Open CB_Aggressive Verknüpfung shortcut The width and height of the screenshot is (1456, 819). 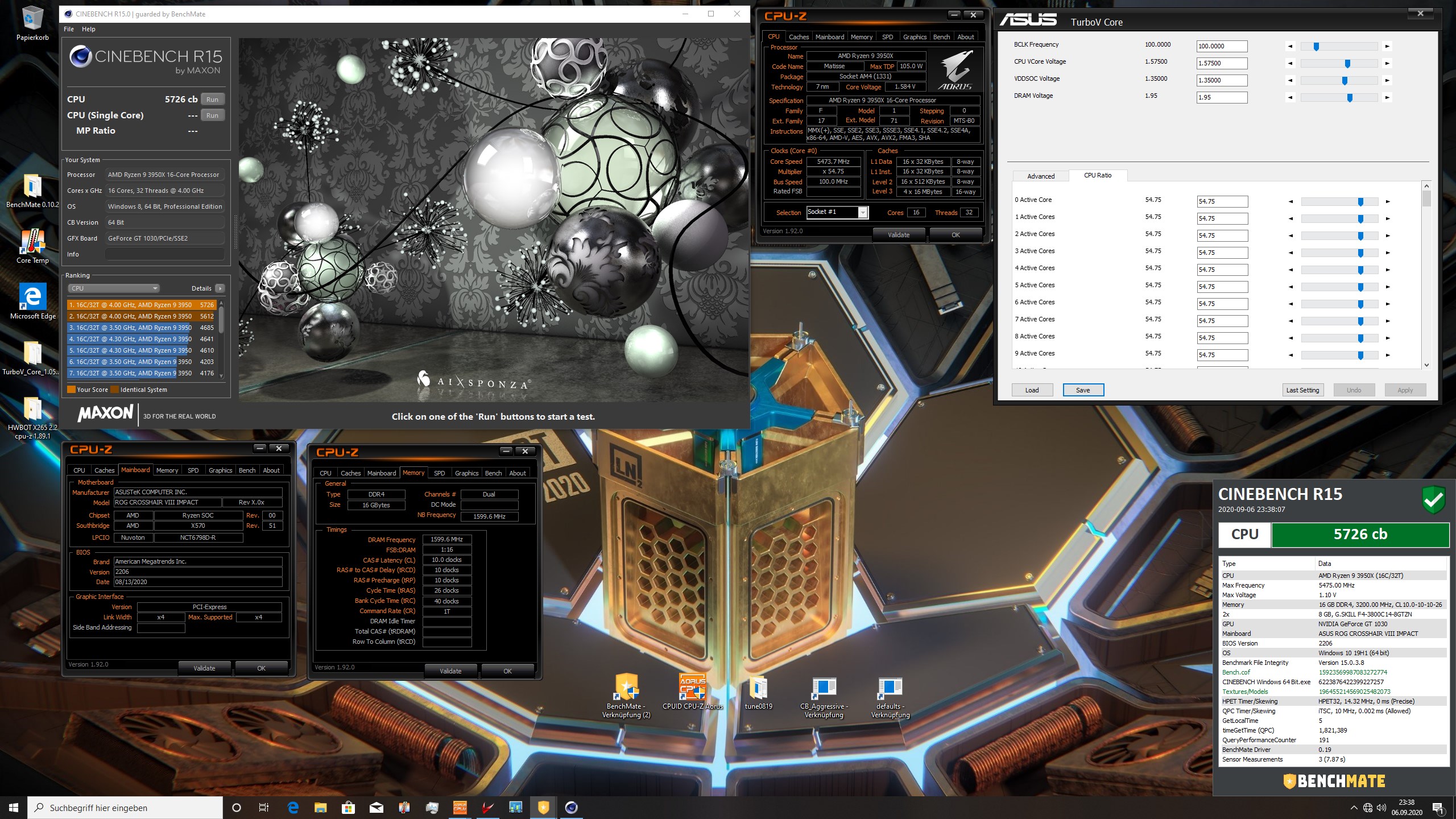(824, 697)
